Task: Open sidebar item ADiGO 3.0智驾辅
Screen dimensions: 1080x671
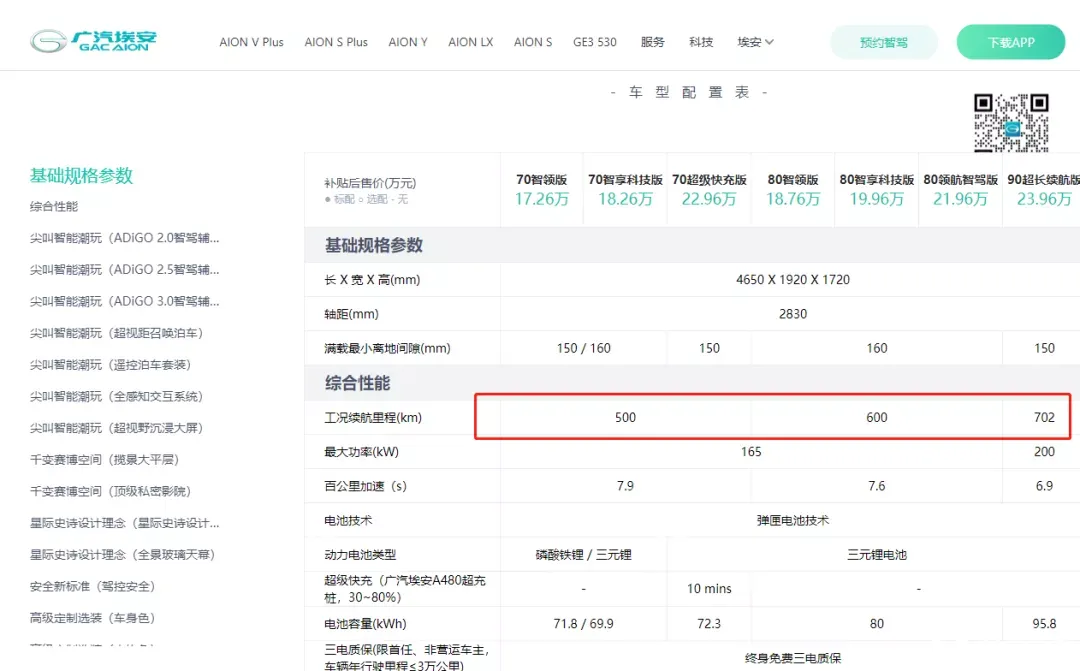Action: (x=125, y=301)
